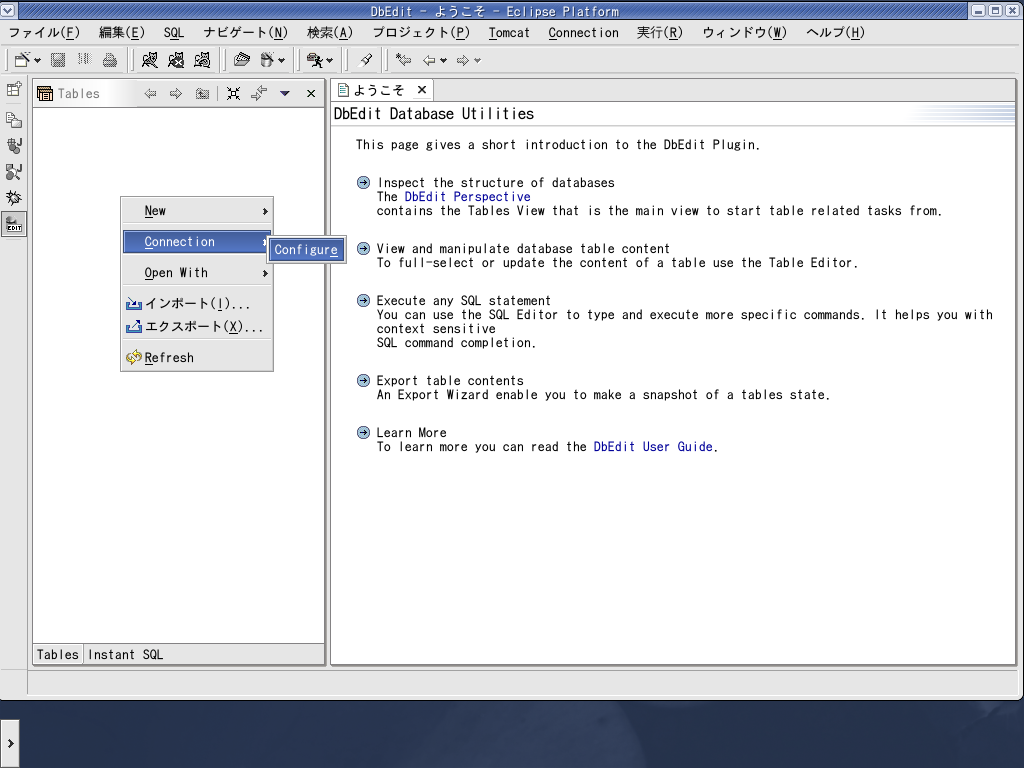Screen dimensions: 1024x768
Task: Click the Print toolbar icon
Action: pyautogui.click(x=110, y=60)
